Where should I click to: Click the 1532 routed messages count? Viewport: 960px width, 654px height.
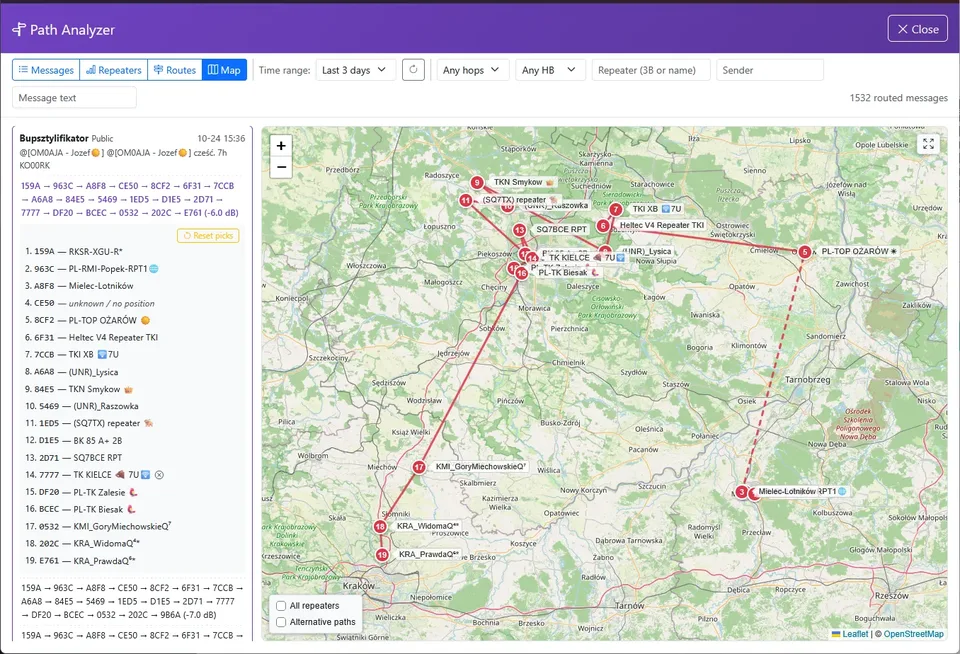(x=898, y=98)
